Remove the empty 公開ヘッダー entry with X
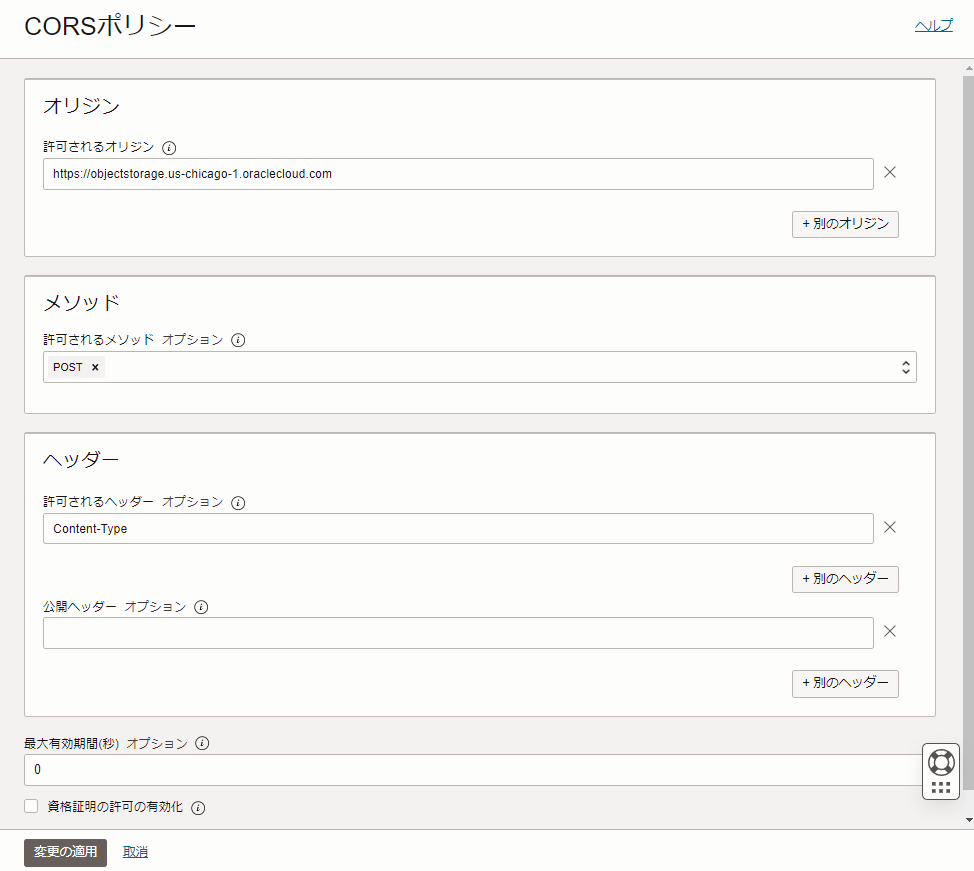This screenshot has height=871, width=974. coord(890,631)
